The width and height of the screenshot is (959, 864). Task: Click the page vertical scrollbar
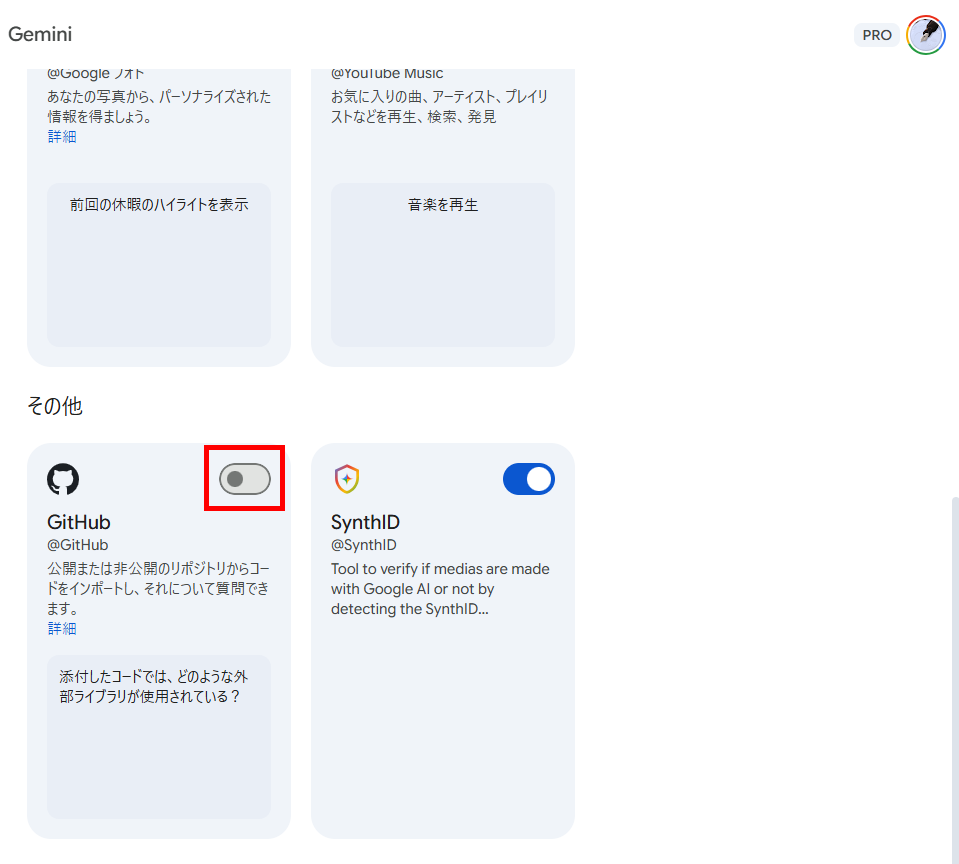tap(955, 681)
